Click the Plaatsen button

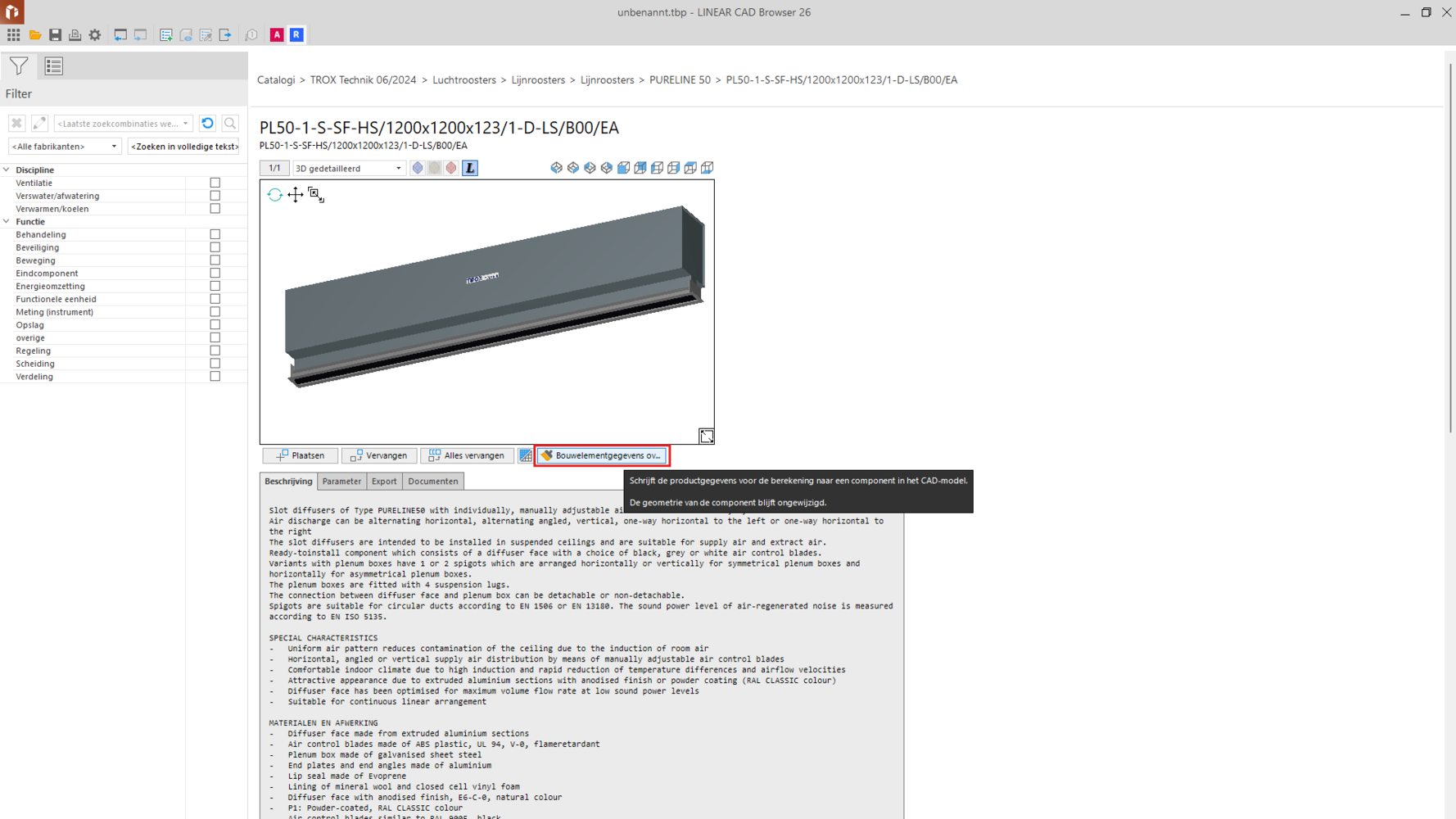[x=300, y=455]
